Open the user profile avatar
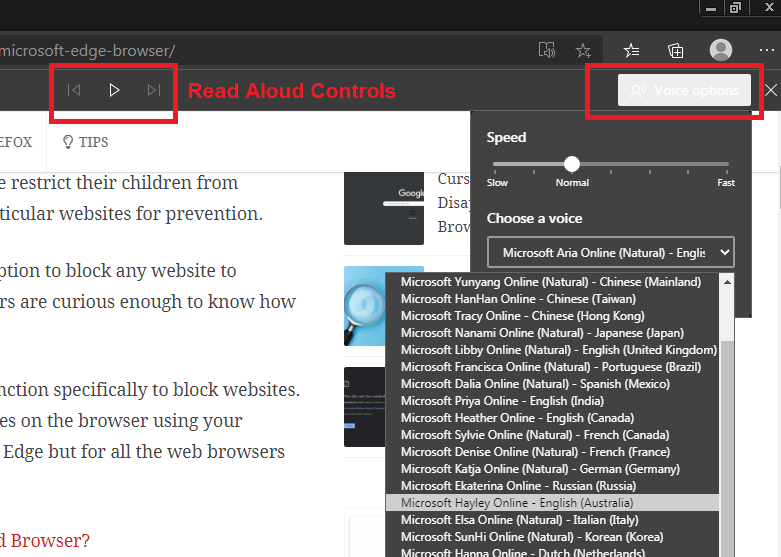781x557 pixels. (x=720, y=50)
